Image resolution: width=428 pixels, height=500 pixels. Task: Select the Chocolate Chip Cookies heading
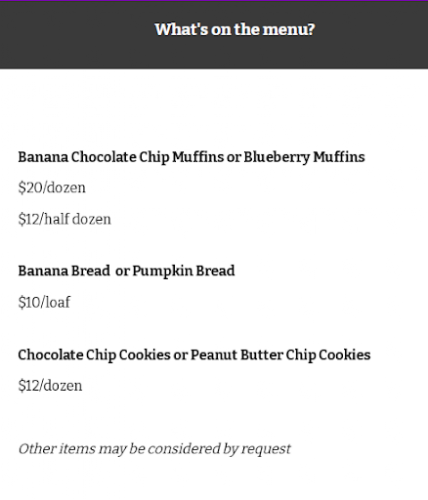pyautogui.click(x=194, y=355)
